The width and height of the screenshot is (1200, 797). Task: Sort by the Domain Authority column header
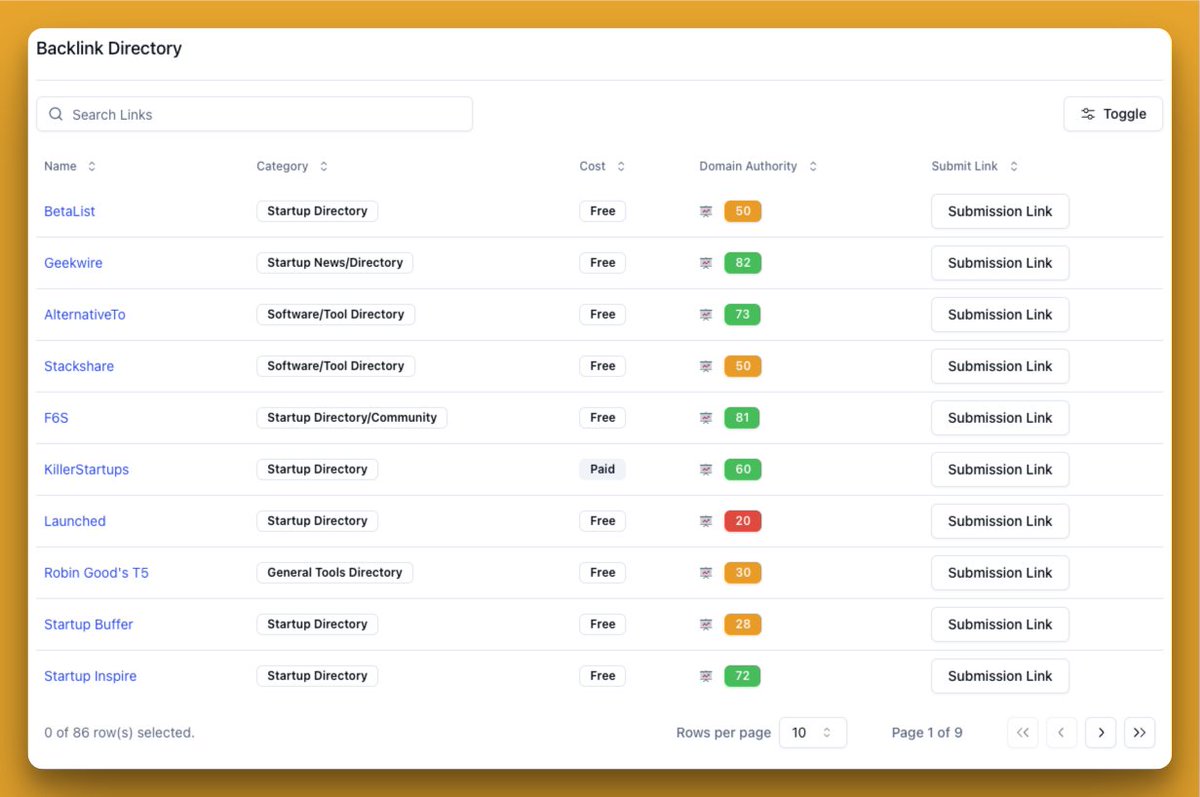(x=758, y=166)
